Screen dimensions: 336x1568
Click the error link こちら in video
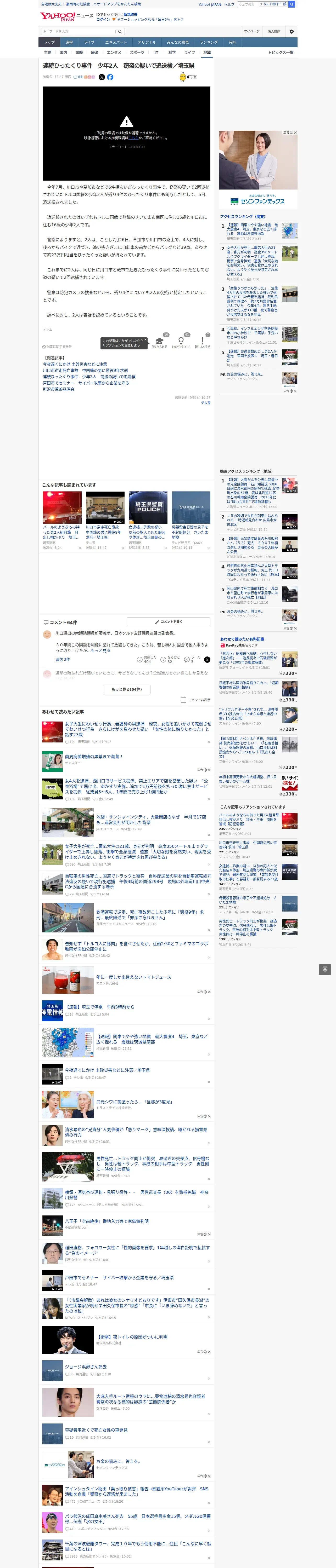(133, 138)
